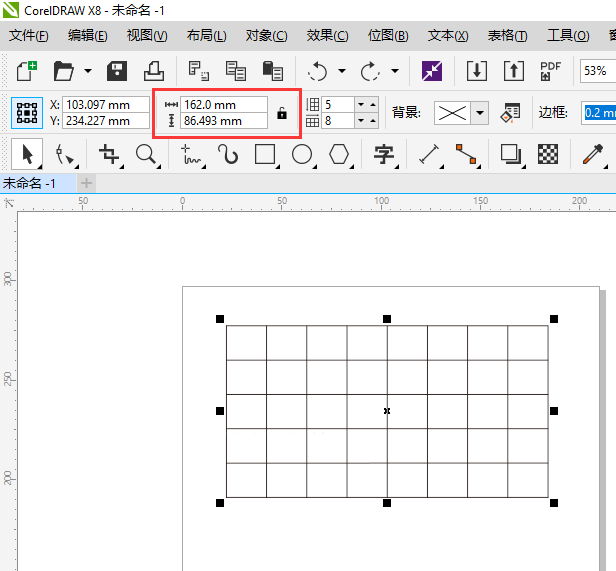
Task: Expand the Undo history dropdown
Action: [342, 71]
